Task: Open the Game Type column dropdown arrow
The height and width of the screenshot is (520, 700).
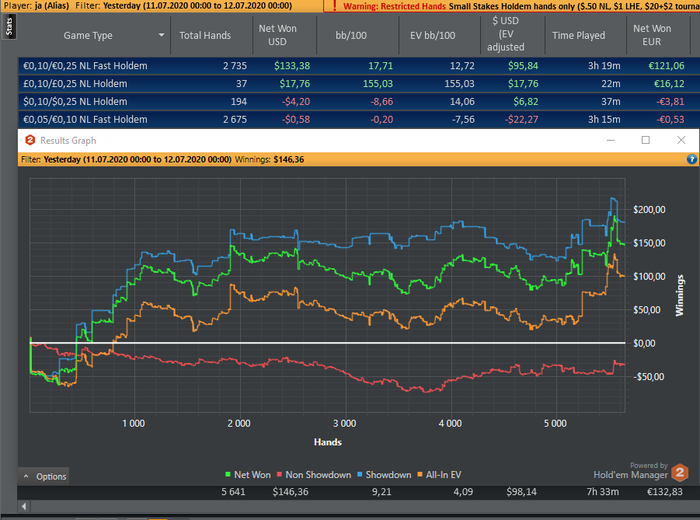Action: pos(161,35)
